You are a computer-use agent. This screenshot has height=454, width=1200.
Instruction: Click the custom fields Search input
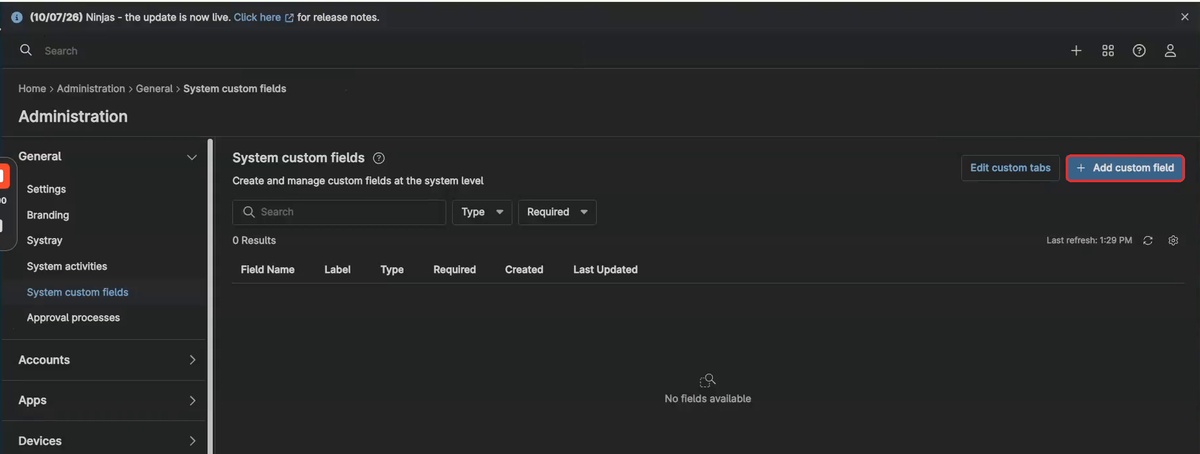[x=339, y=212]
